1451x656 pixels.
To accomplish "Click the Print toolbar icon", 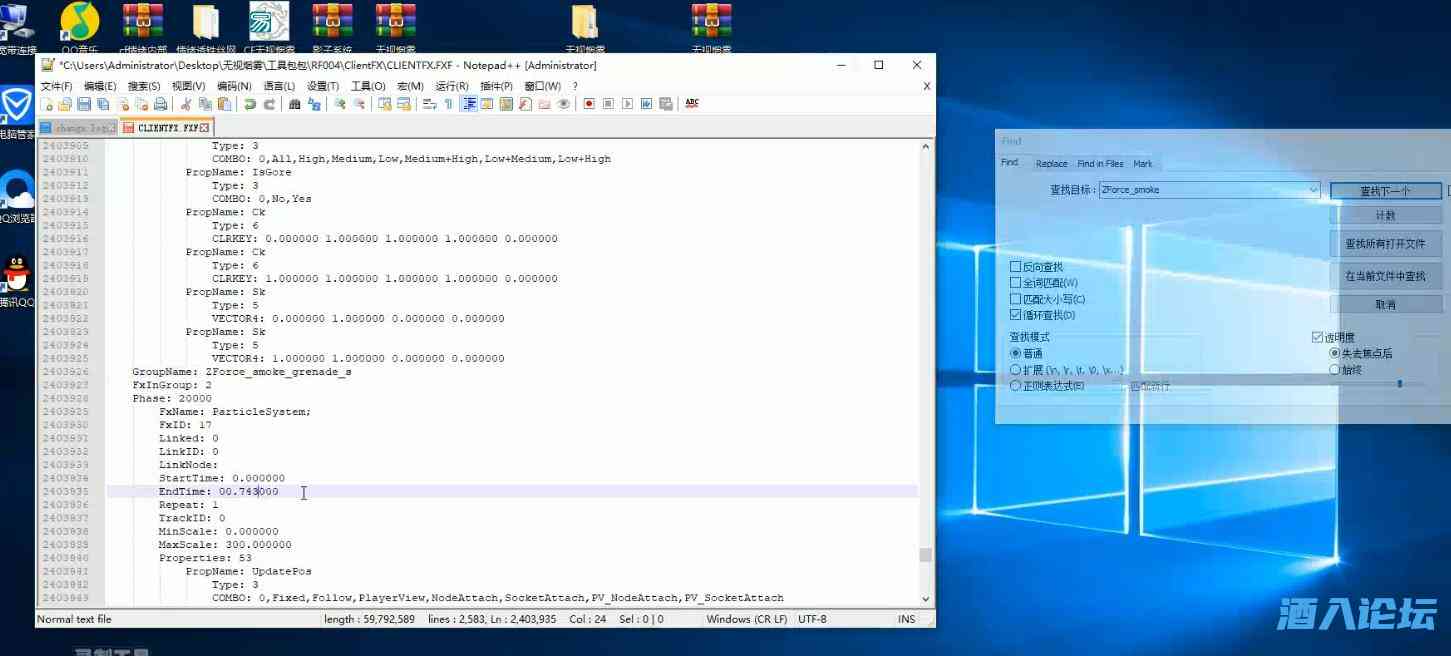I will (x=160, y=104).
